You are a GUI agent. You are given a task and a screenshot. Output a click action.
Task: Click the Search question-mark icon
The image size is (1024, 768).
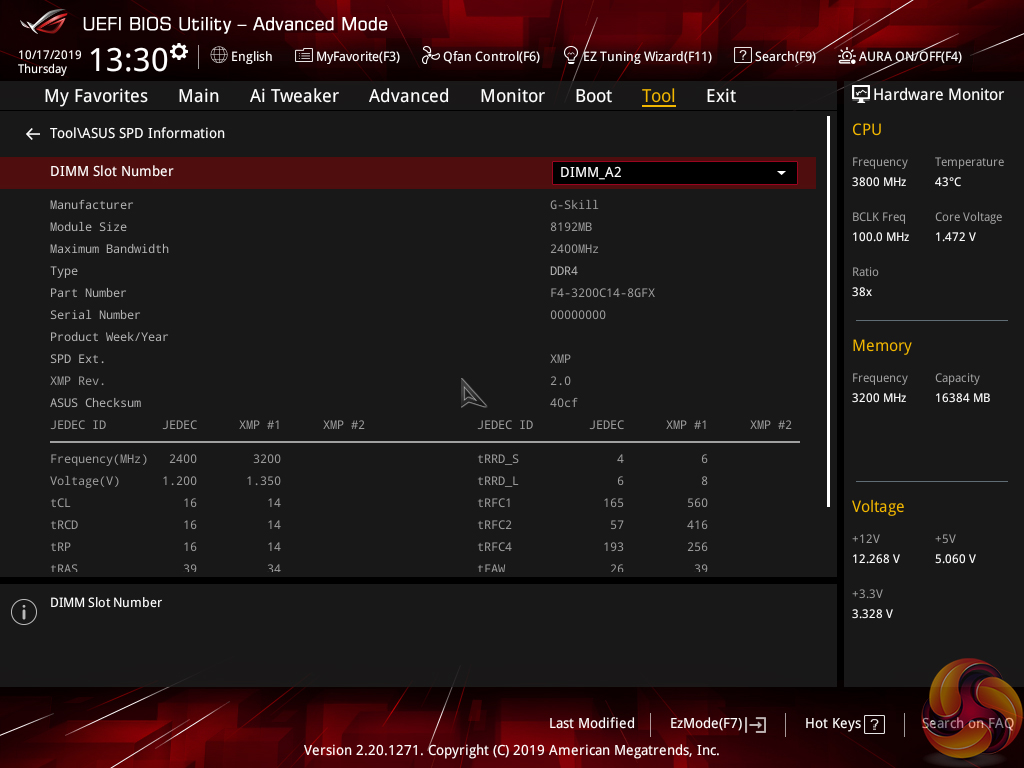tap(743, 56)
